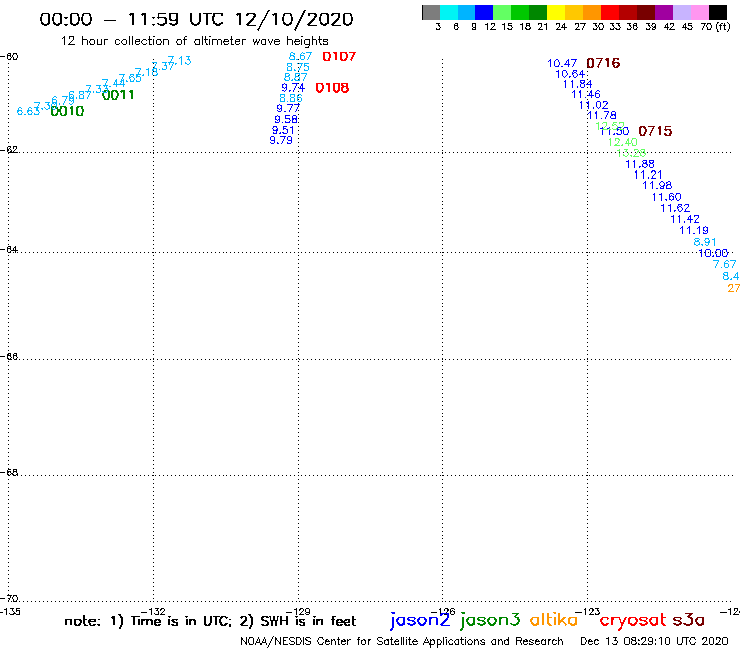Click the black swatch in the color scale

718,12
